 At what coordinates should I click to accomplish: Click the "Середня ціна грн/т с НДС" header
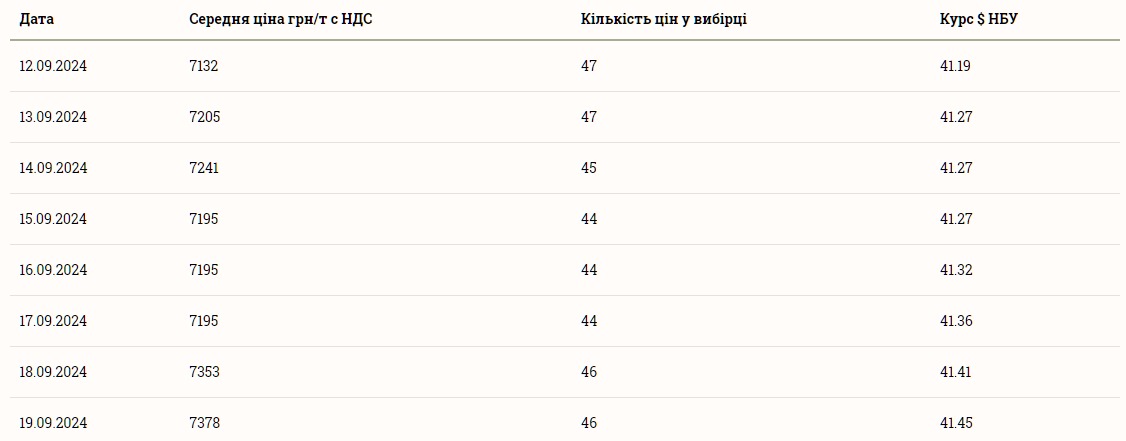tap(281, 19)
